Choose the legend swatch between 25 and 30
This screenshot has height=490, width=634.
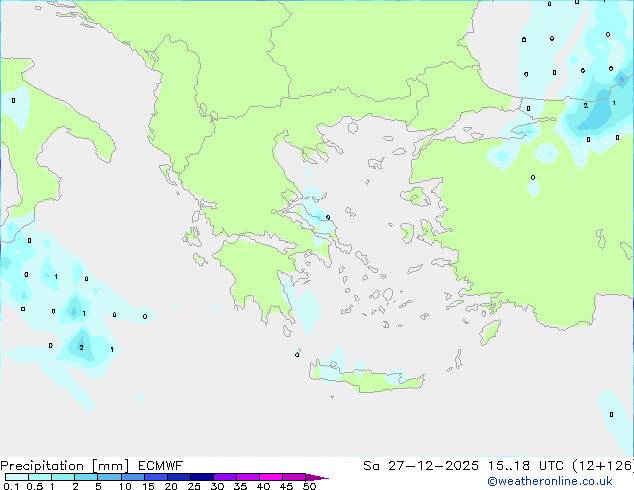coord(201,477)
